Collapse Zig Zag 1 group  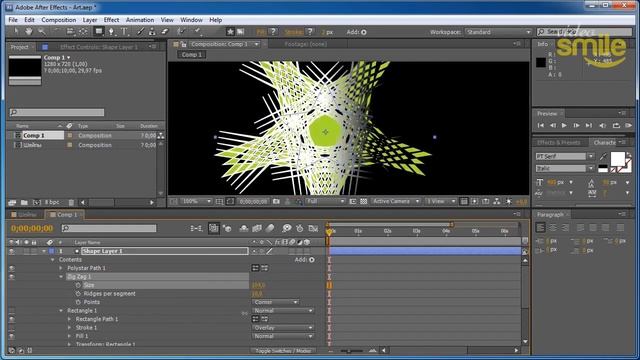61,277
